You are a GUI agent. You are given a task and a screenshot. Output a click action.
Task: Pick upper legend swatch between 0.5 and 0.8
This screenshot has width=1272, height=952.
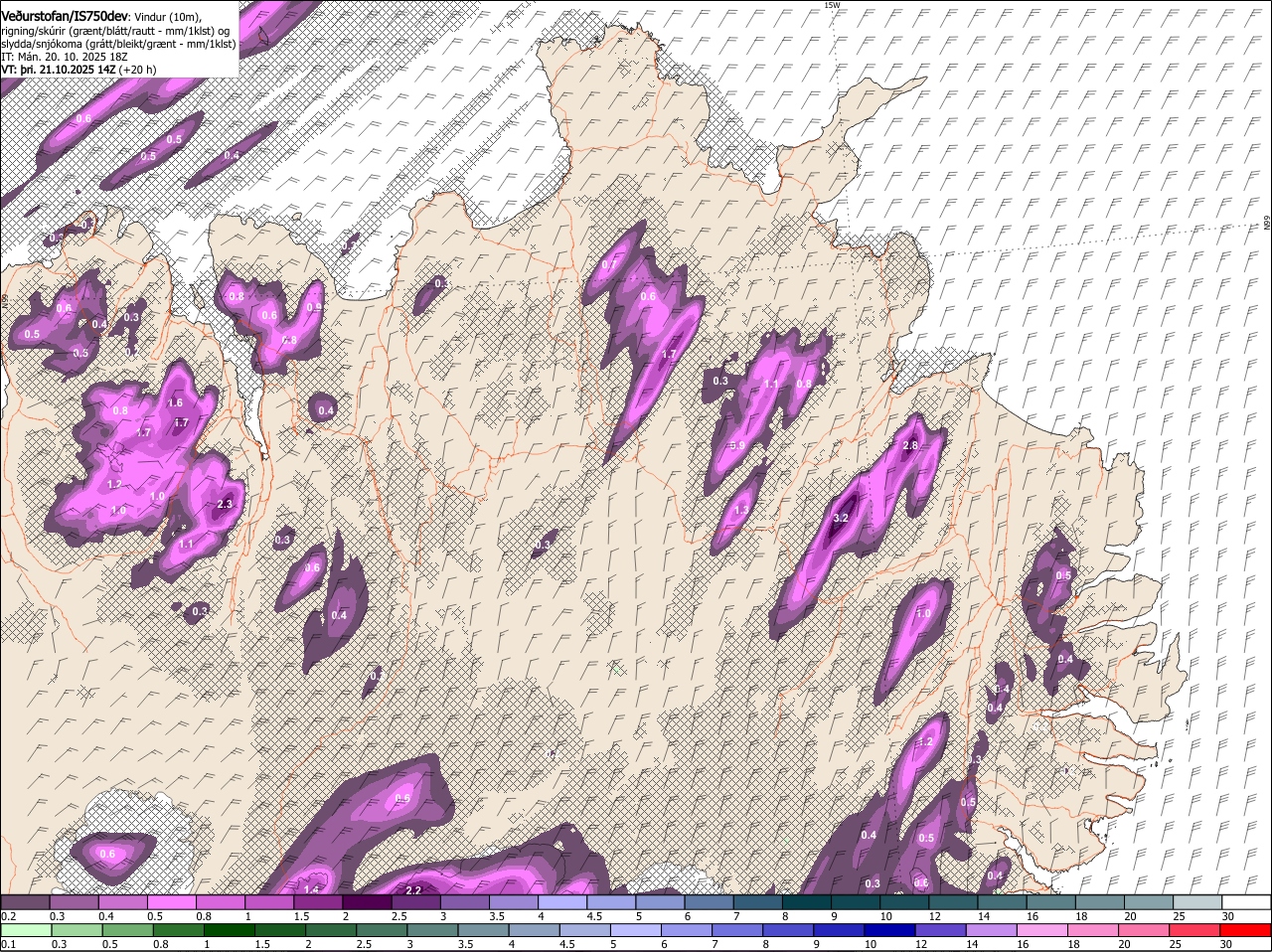pos(172,902)
